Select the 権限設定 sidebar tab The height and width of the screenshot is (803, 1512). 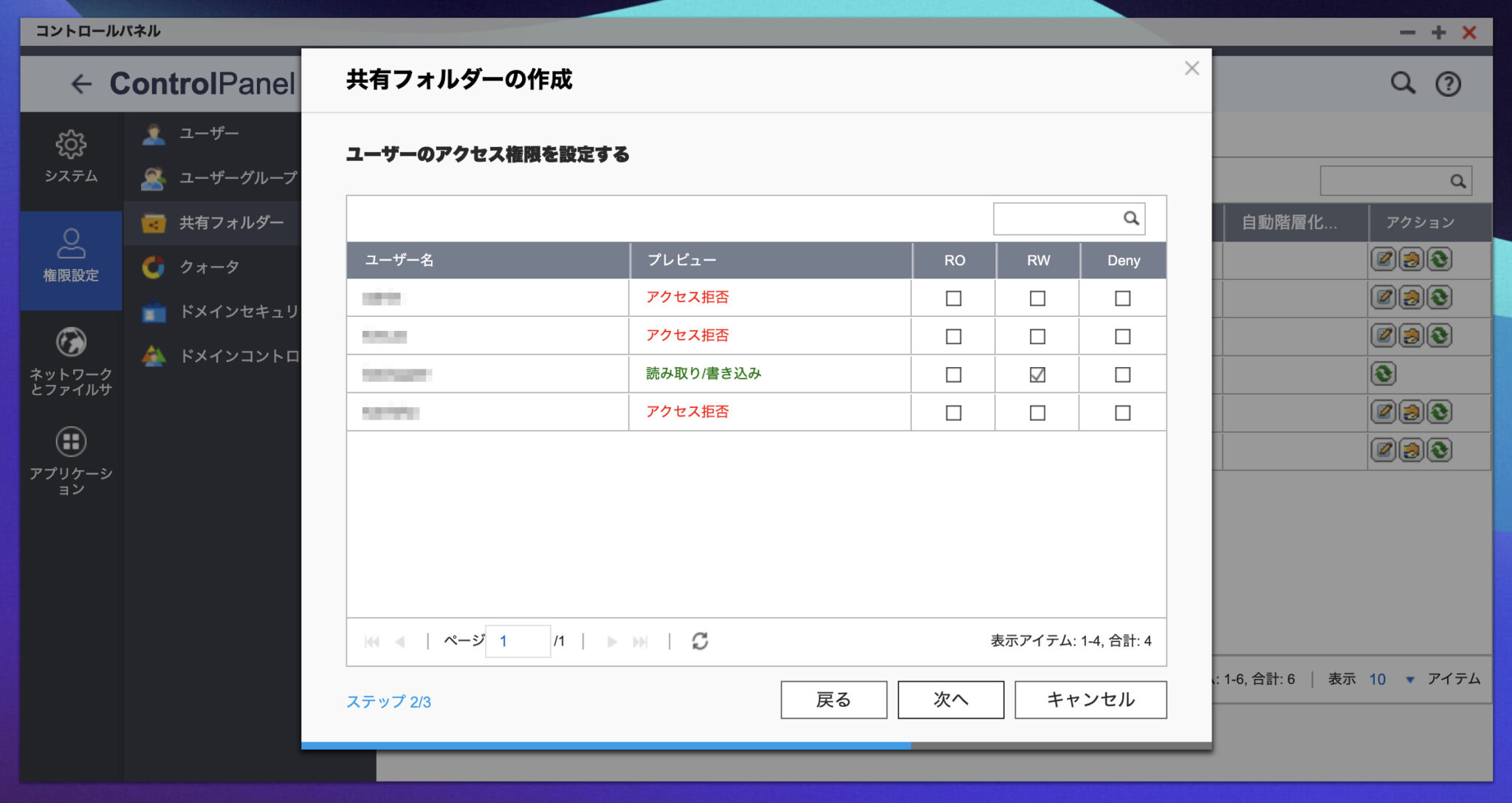(x=71, y=260)
